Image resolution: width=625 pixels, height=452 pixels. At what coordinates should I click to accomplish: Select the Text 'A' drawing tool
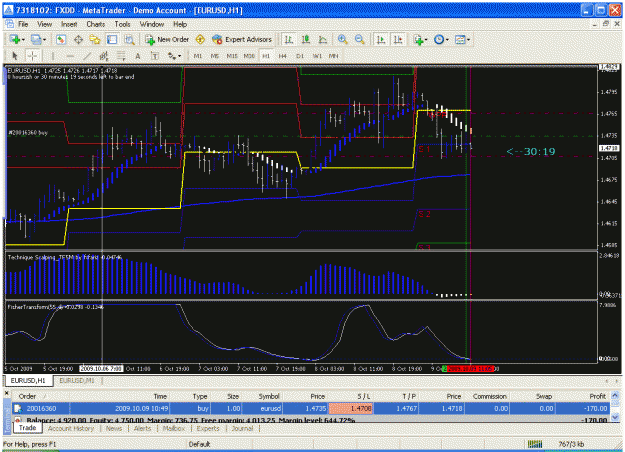(x=138, y=56)
